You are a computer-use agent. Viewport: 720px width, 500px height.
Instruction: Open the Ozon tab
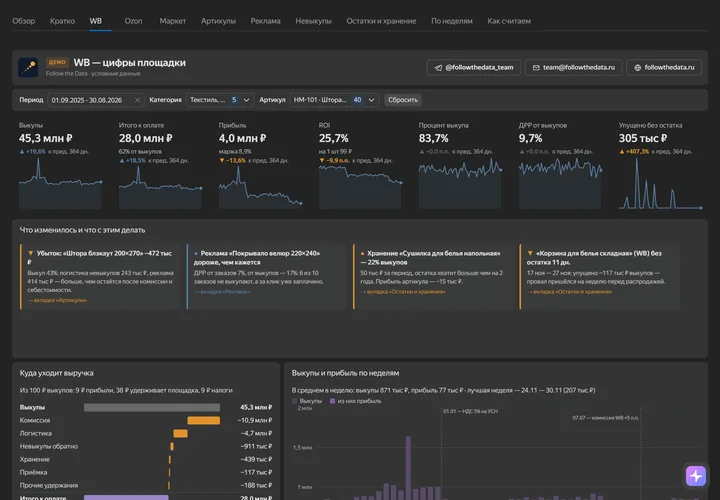133,21
